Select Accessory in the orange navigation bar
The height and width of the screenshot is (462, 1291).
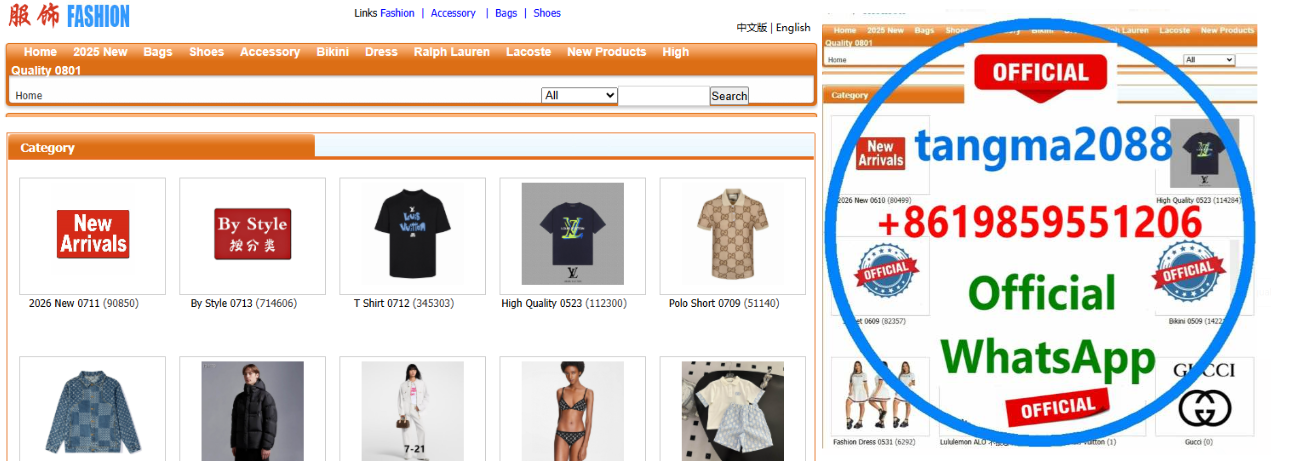270,52
